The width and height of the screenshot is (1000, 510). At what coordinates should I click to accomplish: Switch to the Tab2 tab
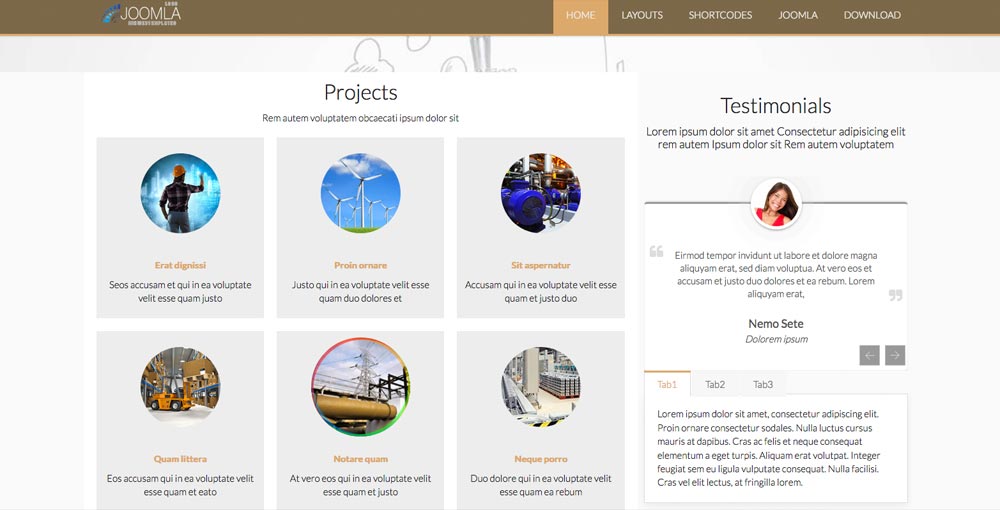click(x=715, y=384)
